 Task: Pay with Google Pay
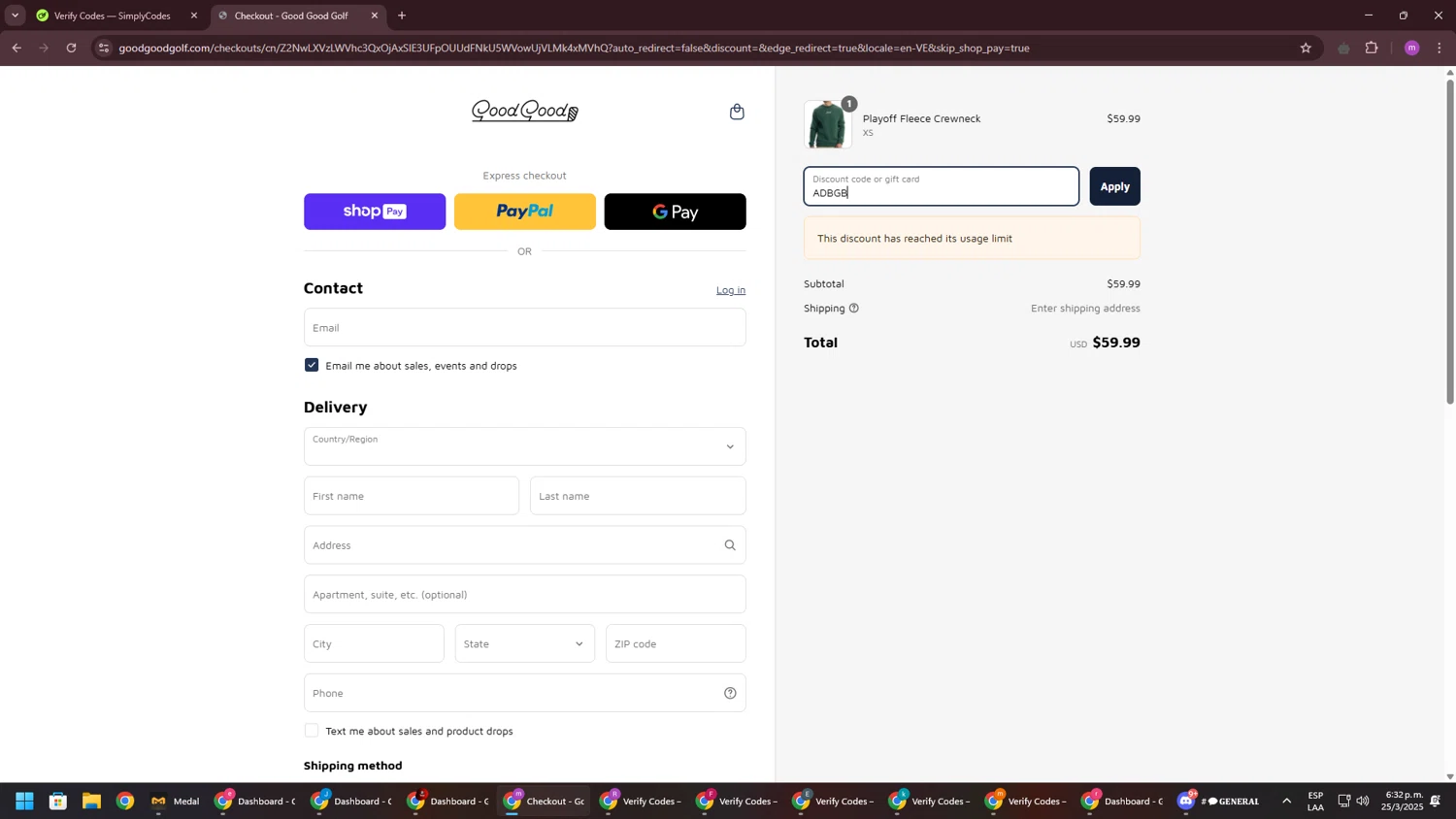coord(676,212)
